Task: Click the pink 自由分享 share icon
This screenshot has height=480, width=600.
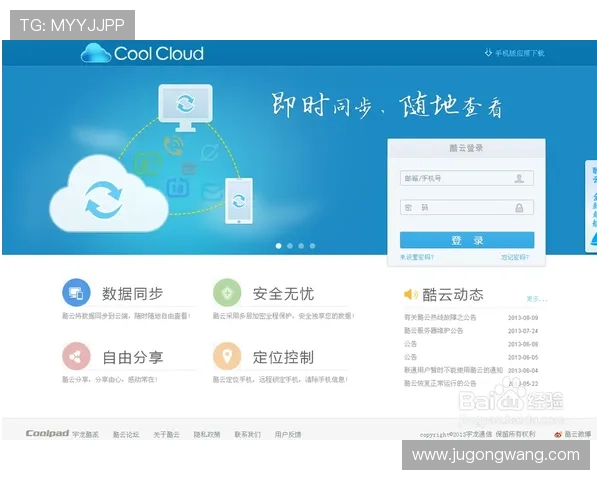Action: click(x=76, y=356)
